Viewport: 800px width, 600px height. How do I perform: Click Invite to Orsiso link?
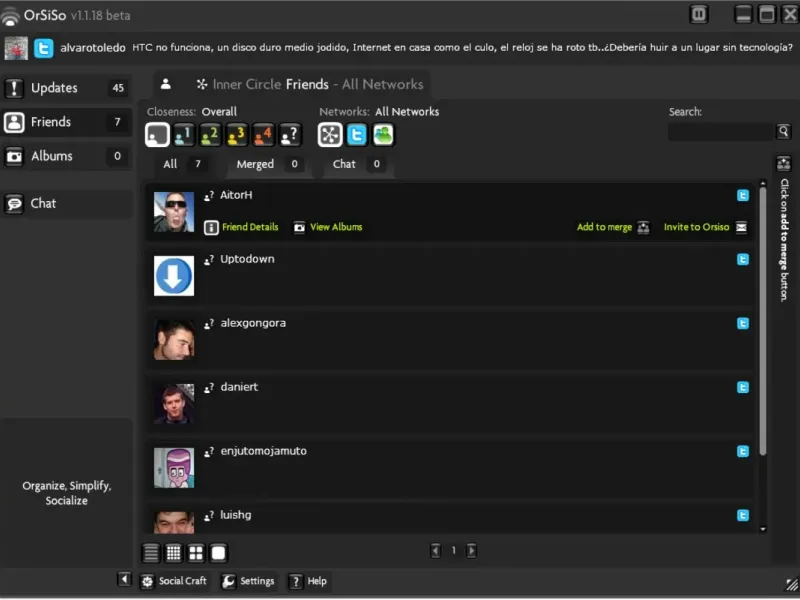tap(696, 227)
